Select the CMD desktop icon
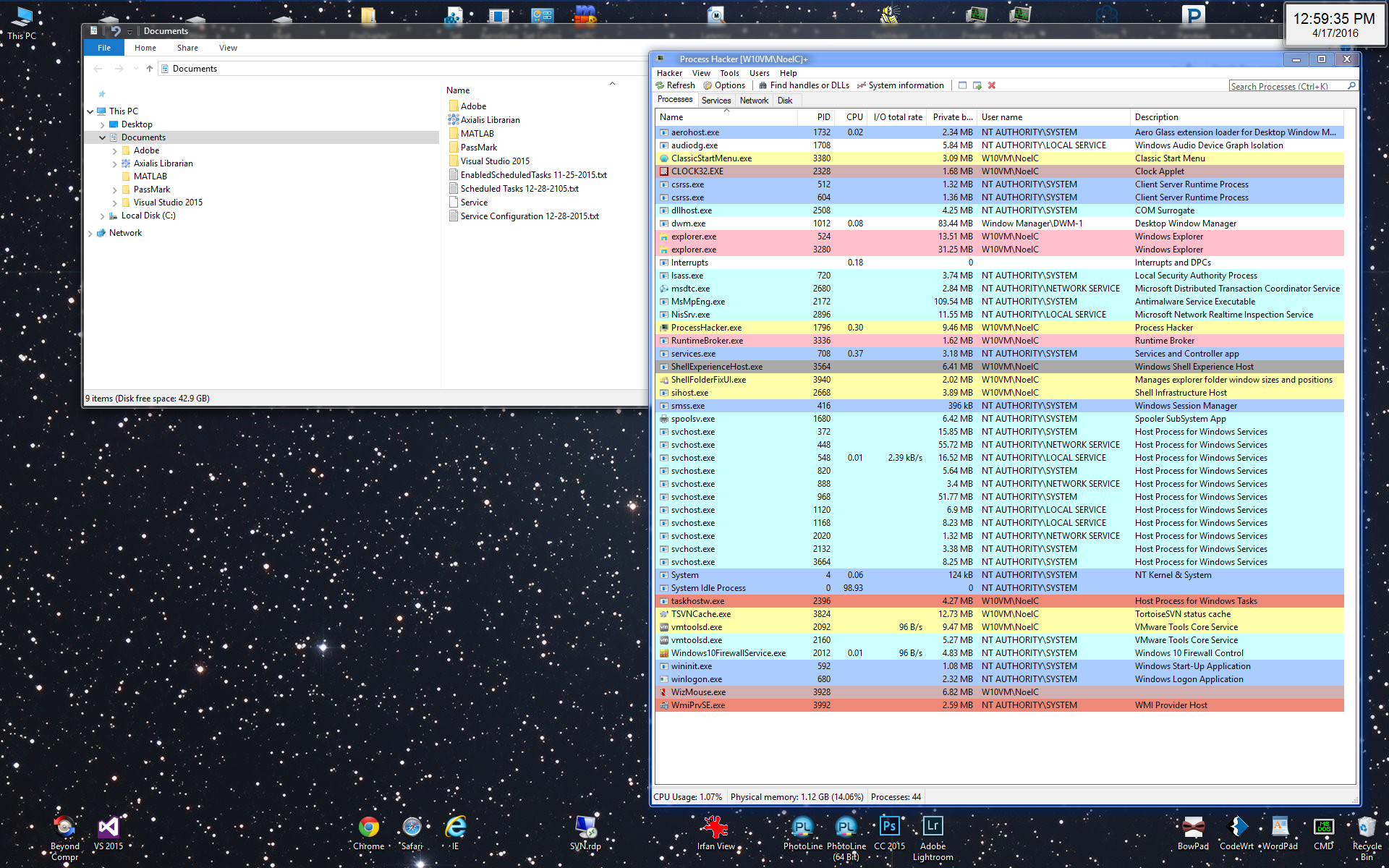This screenshot has height=868, width=1389. click(x=1323, y=833)
